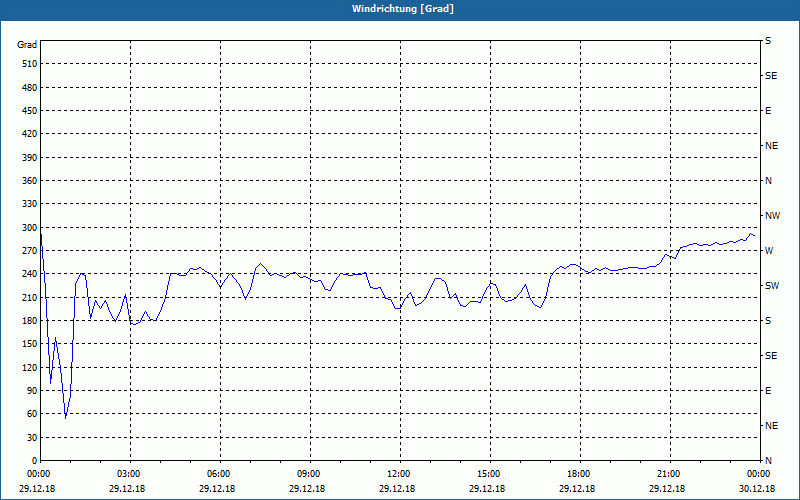Select the Grad unit label on y-axis
The width and height of the screenshot is (800, 500).
coord(27,45)
